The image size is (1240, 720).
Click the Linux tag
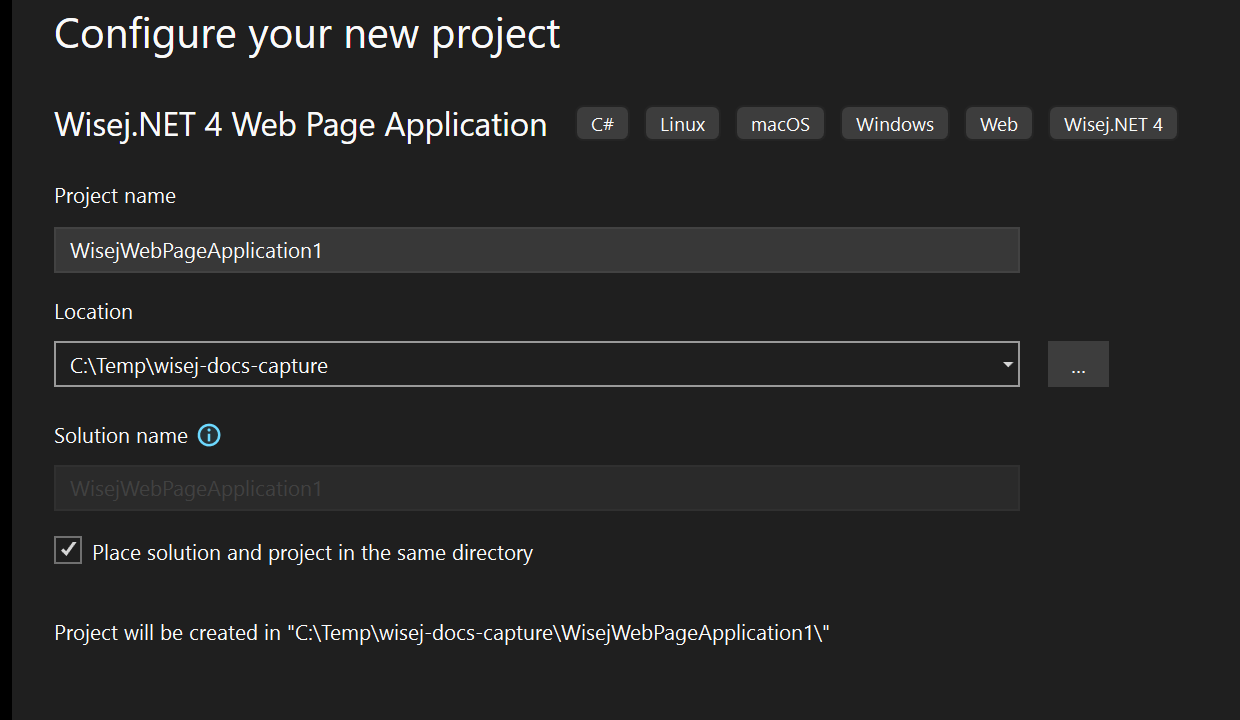click(x=683, y=124)
